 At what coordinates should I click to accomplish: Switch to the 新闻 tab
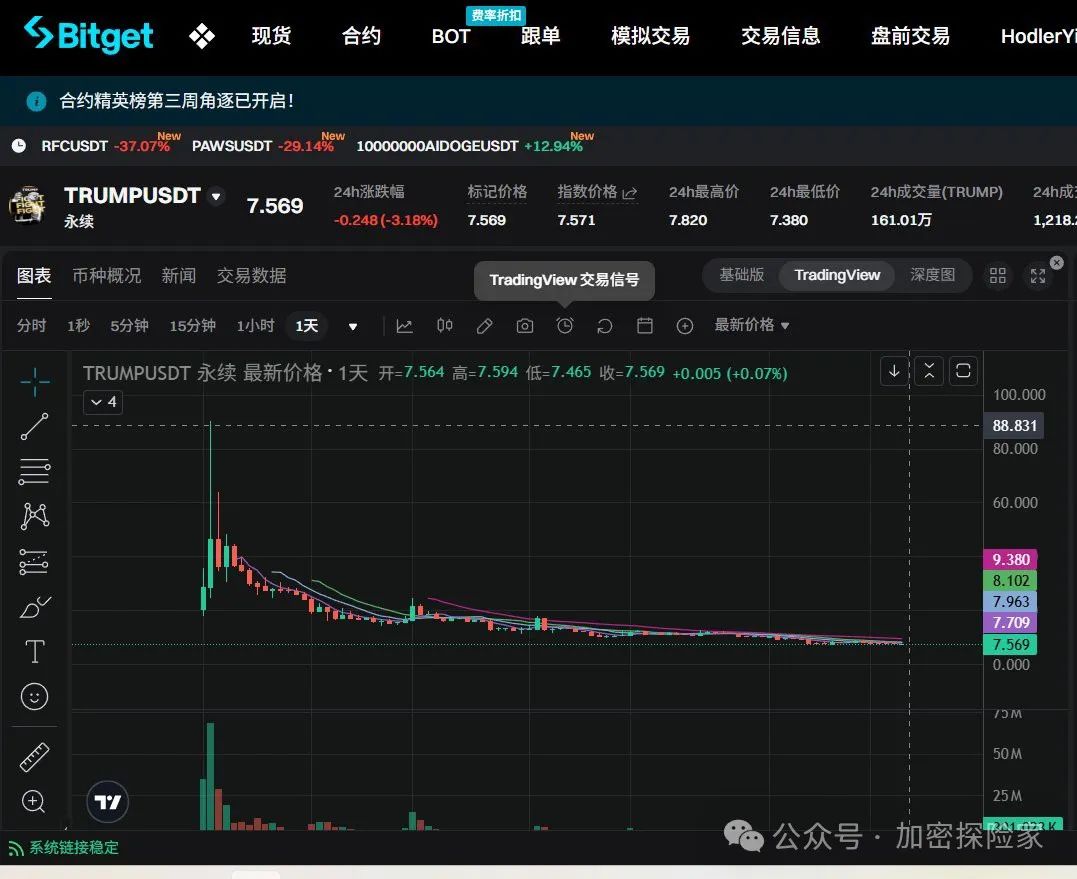[179, 276]
